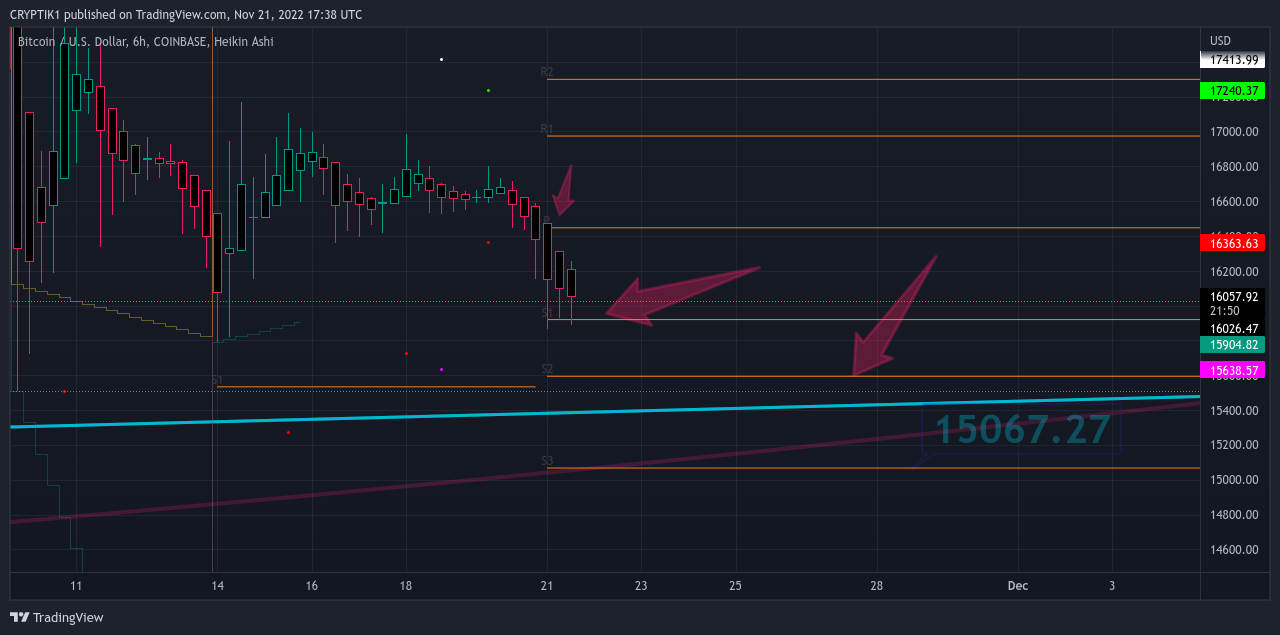Select the S3 pivot level line

point(873,468)
